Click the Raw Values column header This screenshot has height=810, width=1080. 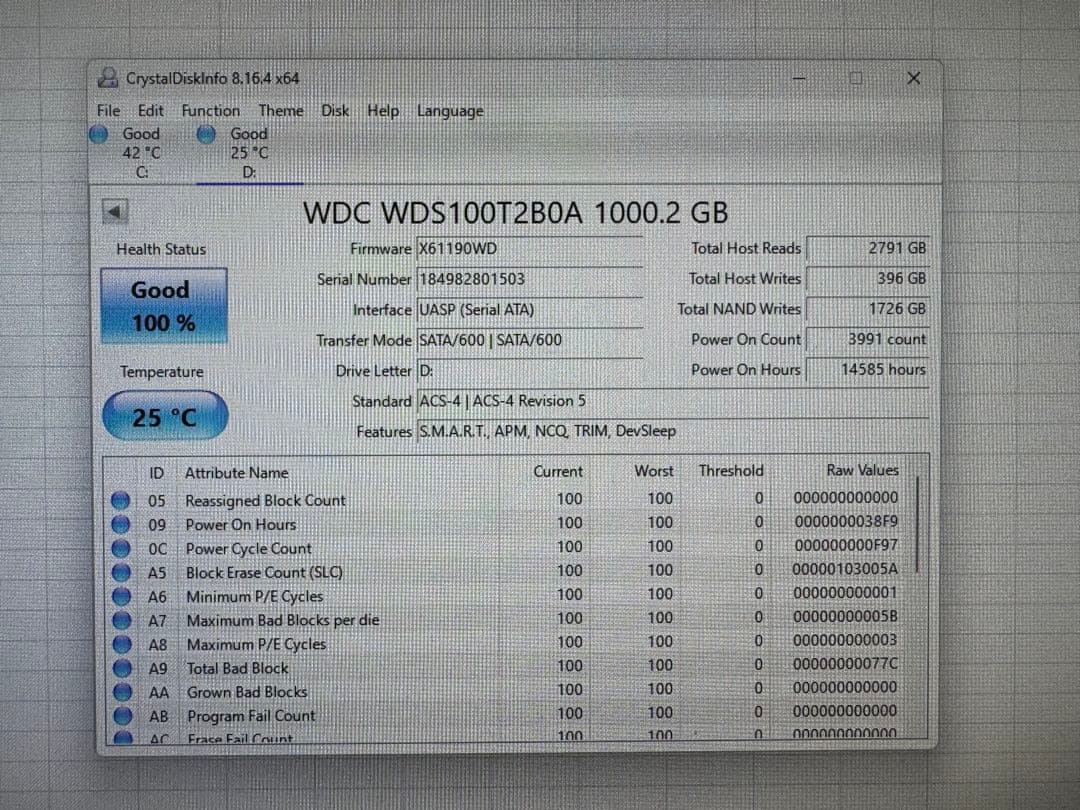coord(862,470)
